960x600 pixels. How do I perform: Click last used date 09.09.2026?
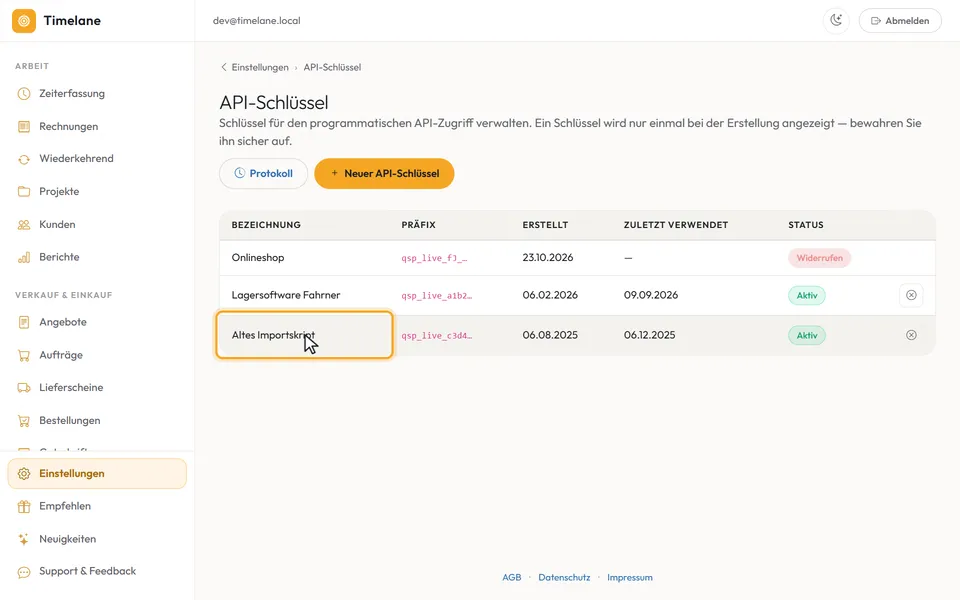pos(651,295)
